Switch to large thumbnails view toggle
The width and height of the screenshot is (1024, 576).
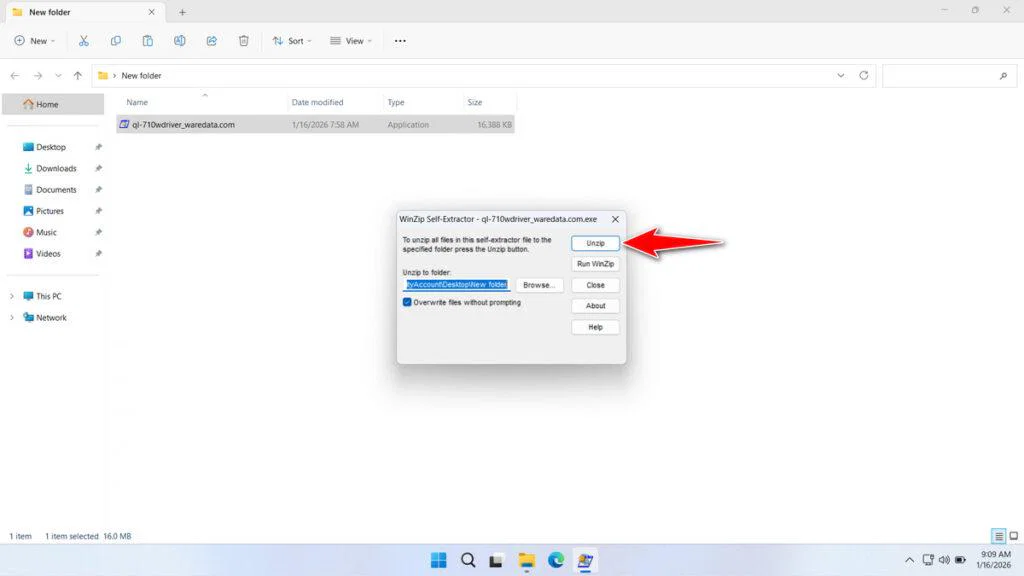point(1013,537)
